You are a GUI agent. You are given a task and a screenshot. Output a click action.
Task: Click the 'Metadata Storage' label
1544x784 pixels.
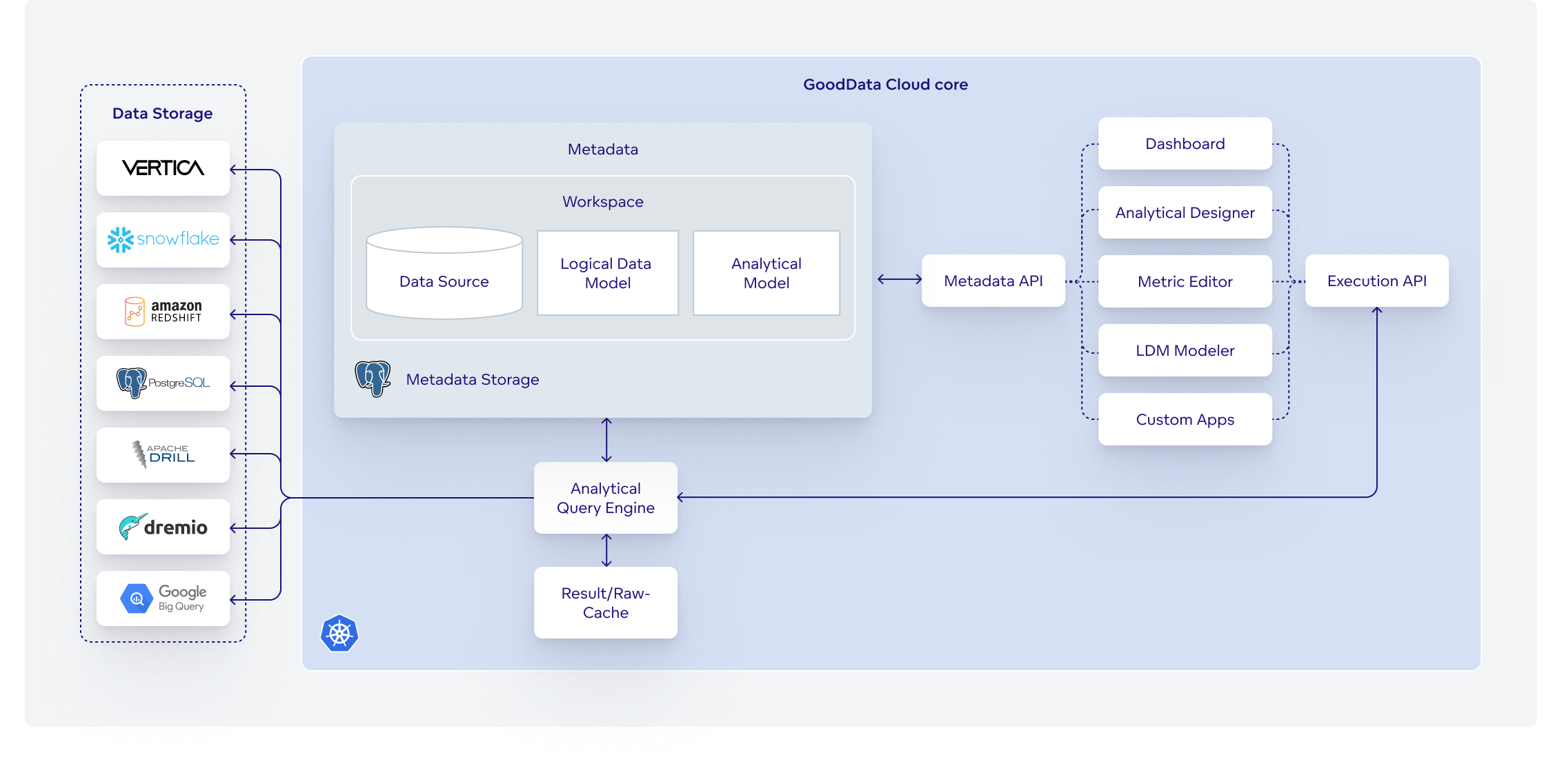pos(473,379)
